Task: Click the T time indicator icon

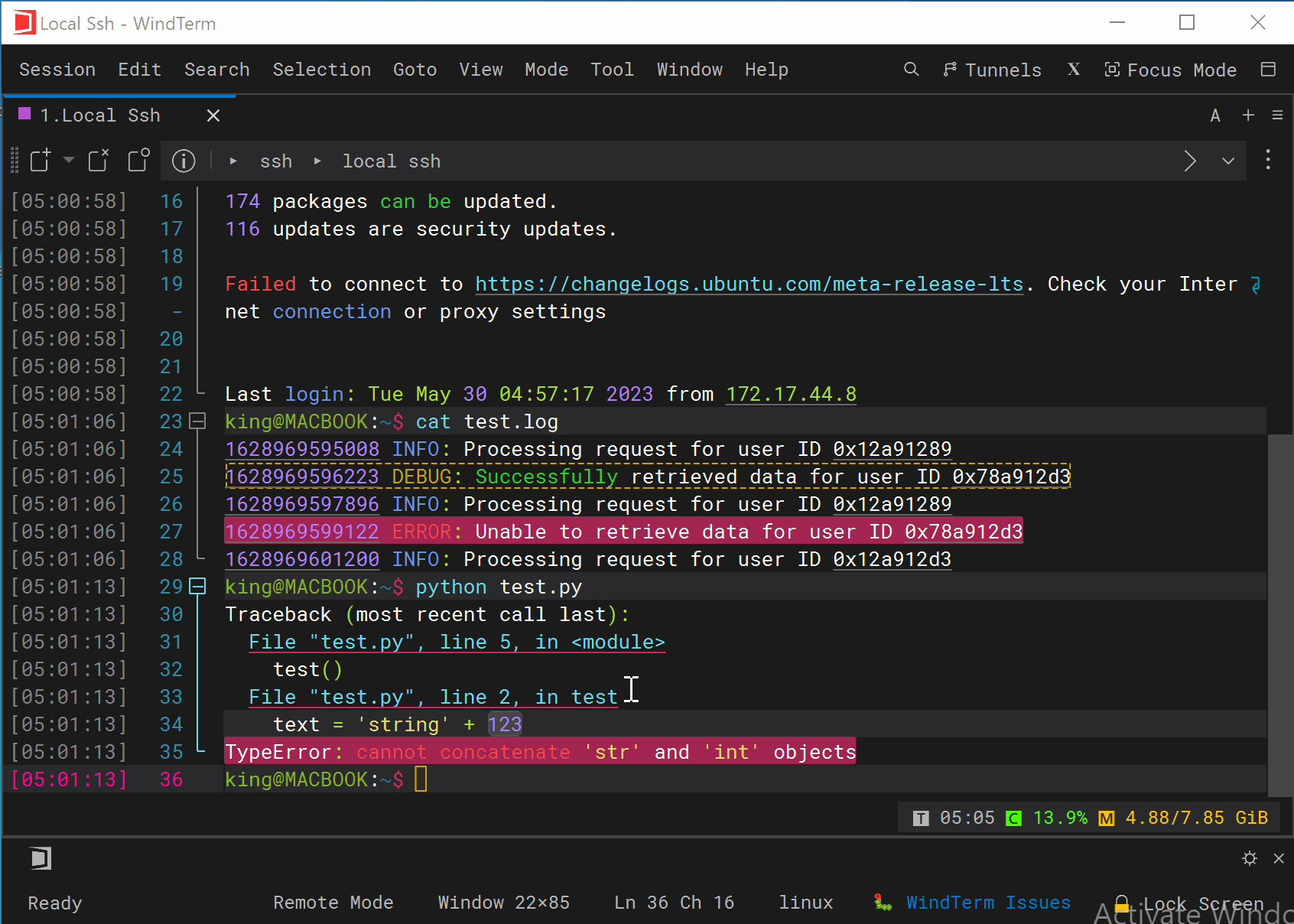Action: [921, 818]
